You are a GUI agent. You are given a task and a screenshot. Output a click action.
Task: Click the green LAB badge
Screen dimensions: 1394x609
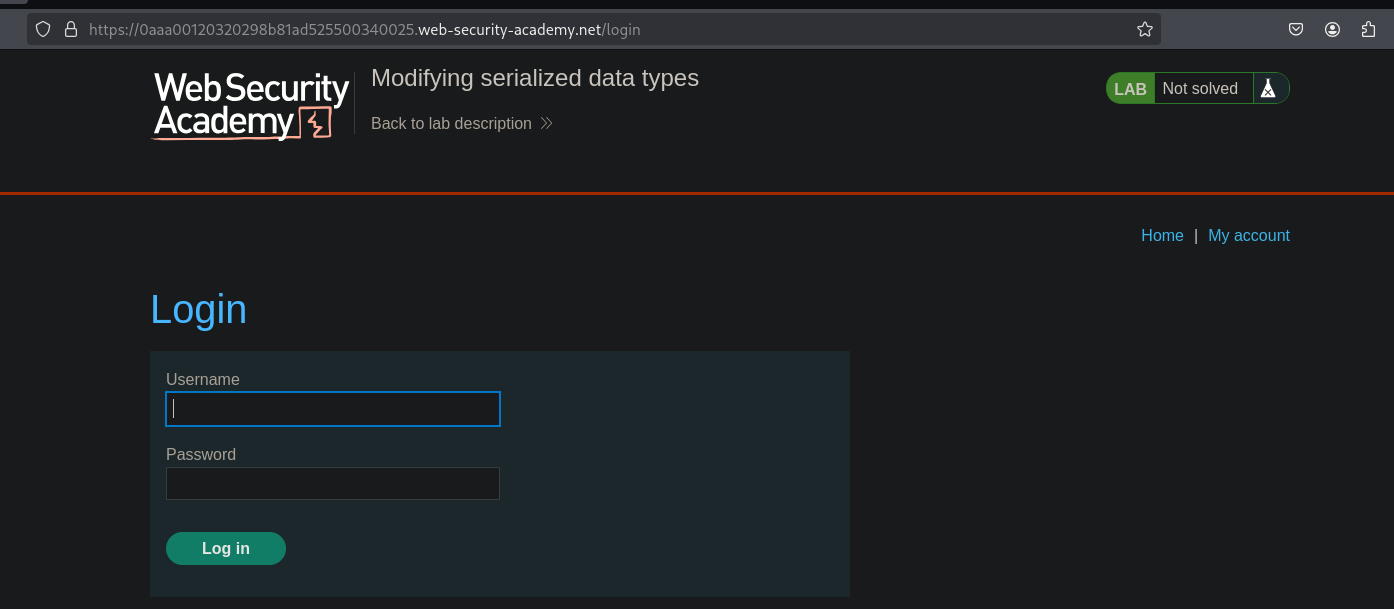click(x=1131, y=89)
